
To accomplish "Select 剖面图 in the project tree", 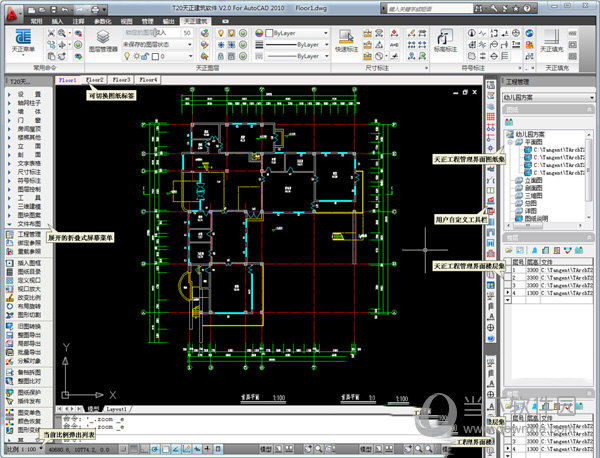I will (533, 188).
